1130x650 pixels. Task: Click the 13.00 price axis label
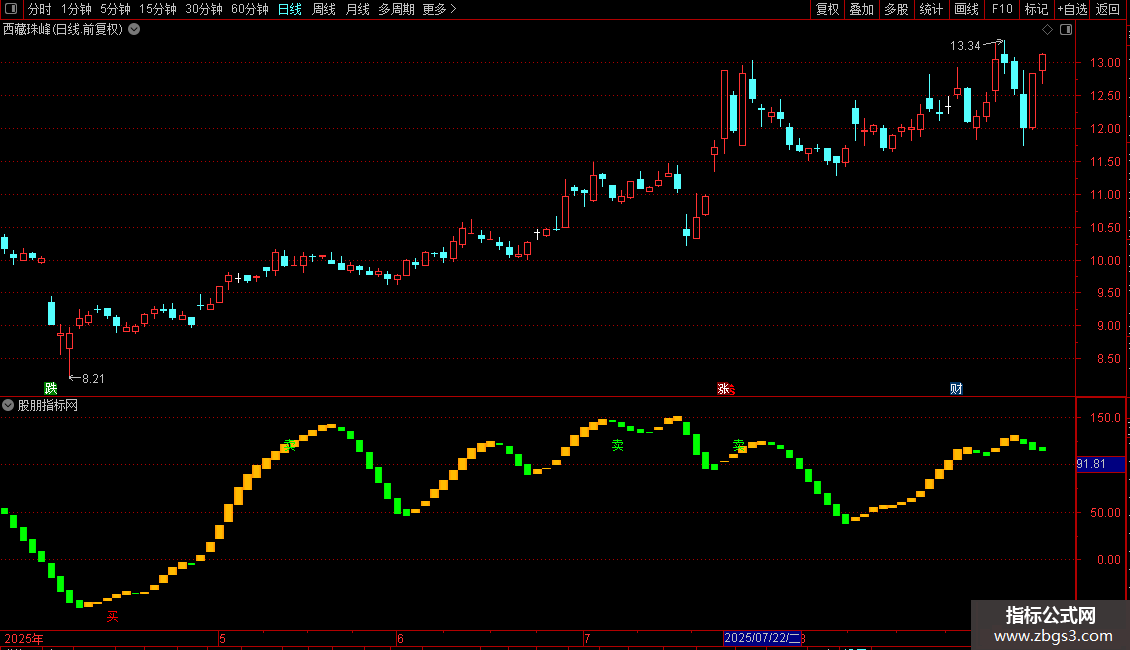pos(1105,63)
